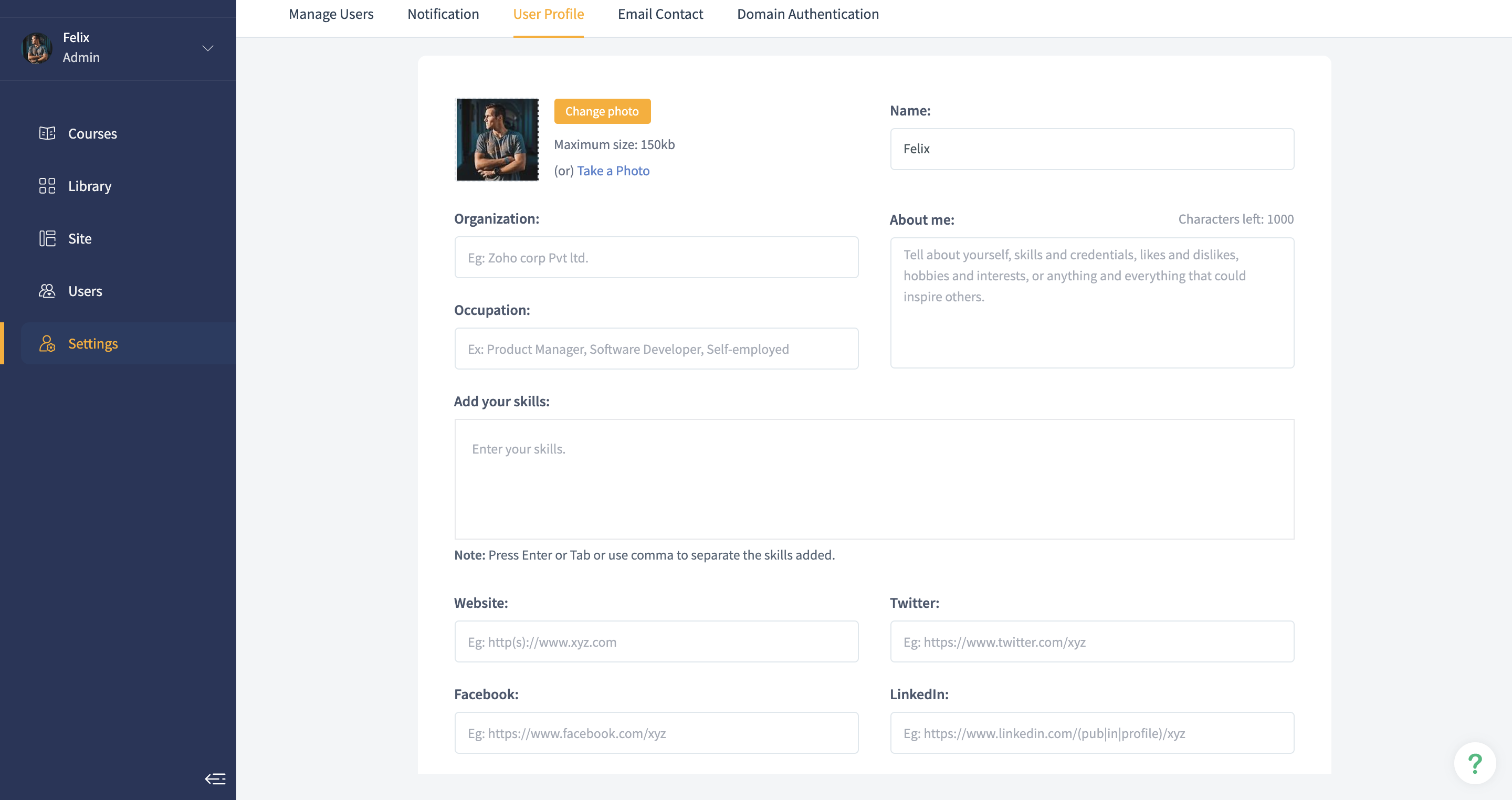Open Courses from the sidebar
The height and width of the screenshot is (800, 1512).
click(92, 134)
